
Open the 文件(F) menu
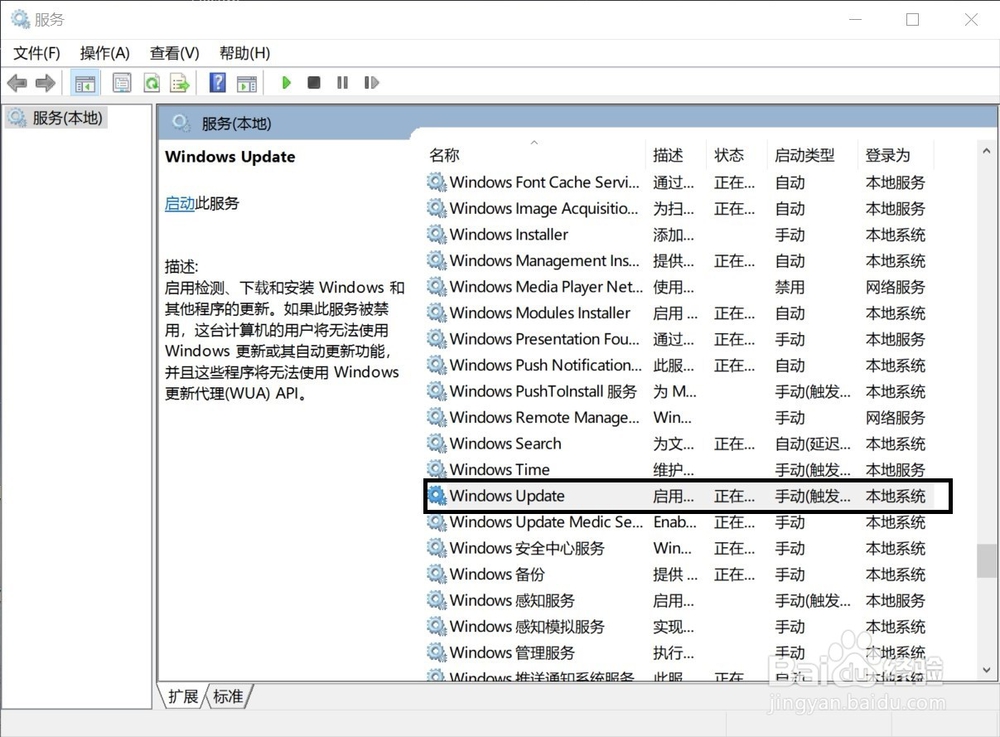[x=37, y=53]
